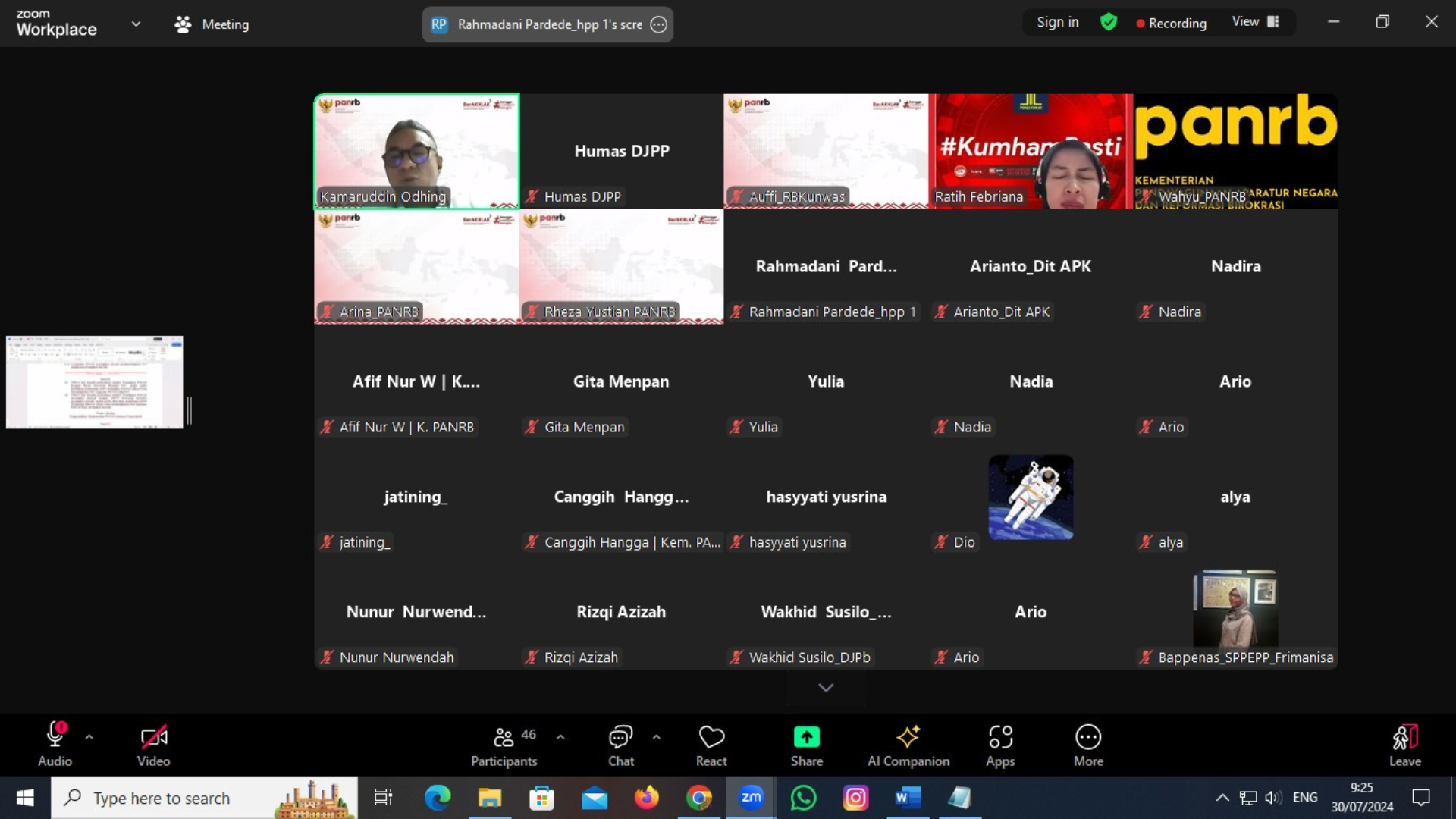This screenshot has width=1456, height=819.
Task: Toggle the Audio microphone button
Action: point(55,744)
